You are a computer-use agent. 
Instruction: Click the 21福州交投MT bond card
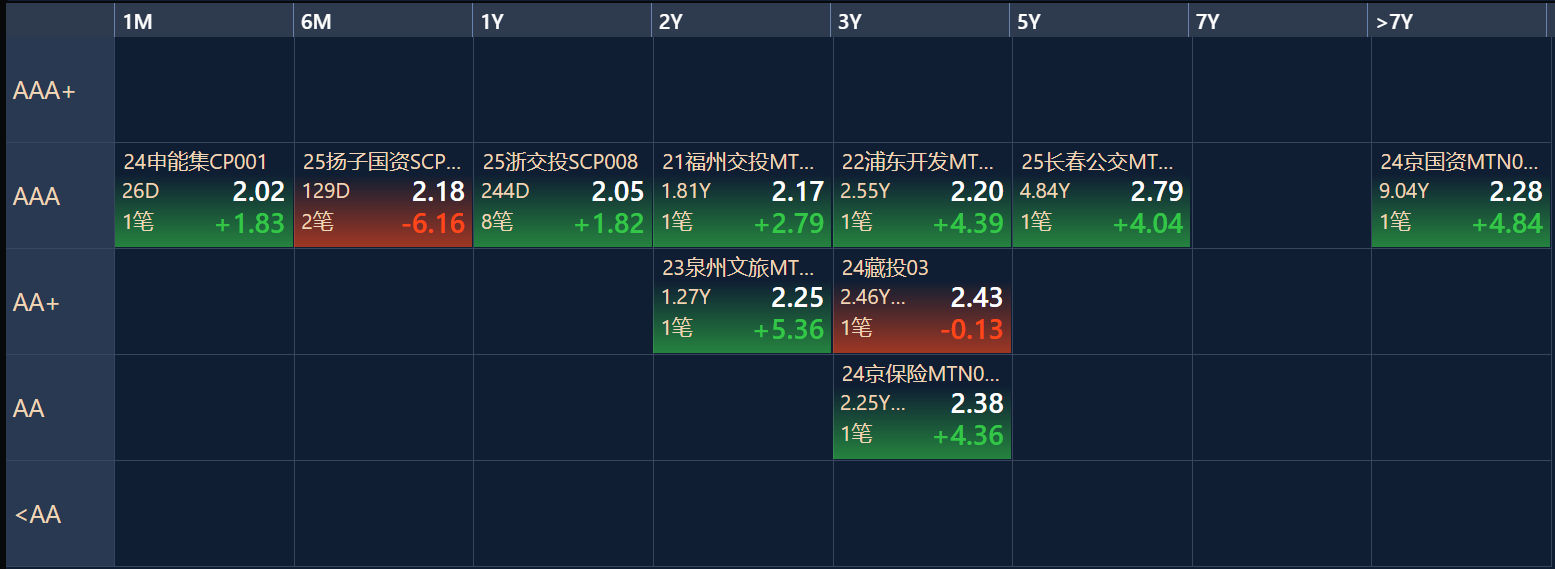[x=742, y=196]
